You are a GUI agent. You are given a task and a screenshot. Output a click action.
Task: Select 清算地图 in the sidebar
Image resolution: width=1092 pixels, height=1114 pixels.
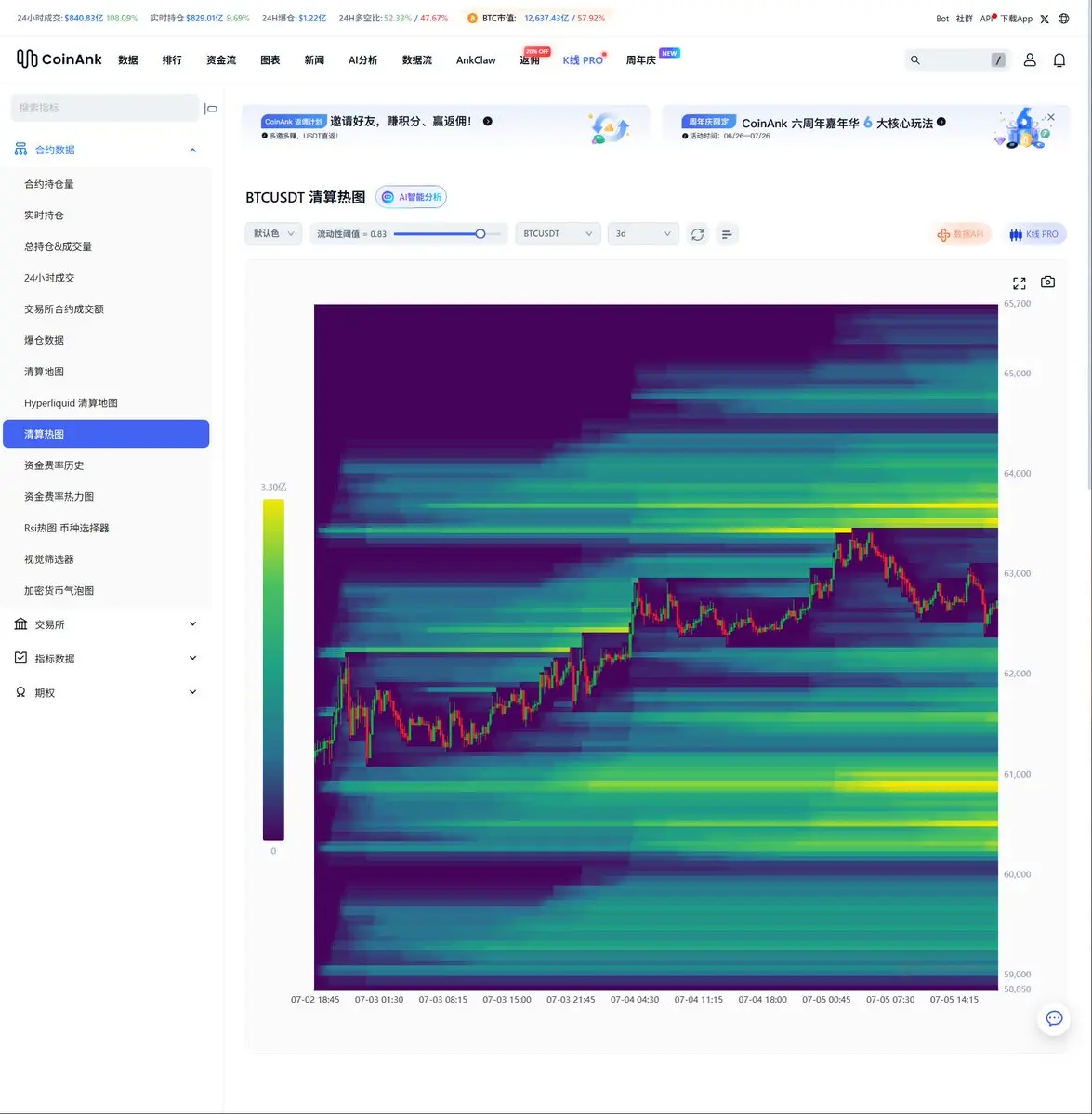coord(44,372)
